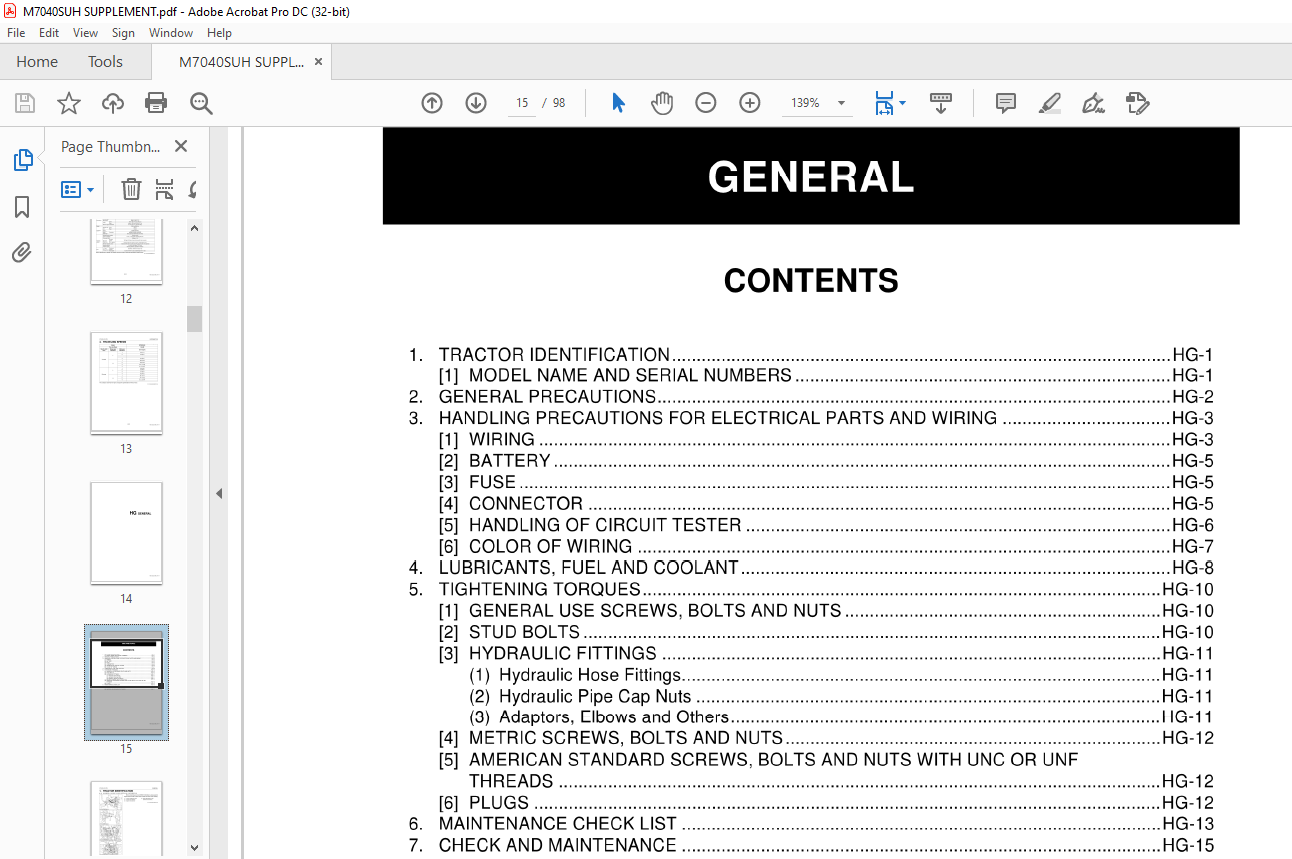Open the View menu

click(x=85, y=33)
